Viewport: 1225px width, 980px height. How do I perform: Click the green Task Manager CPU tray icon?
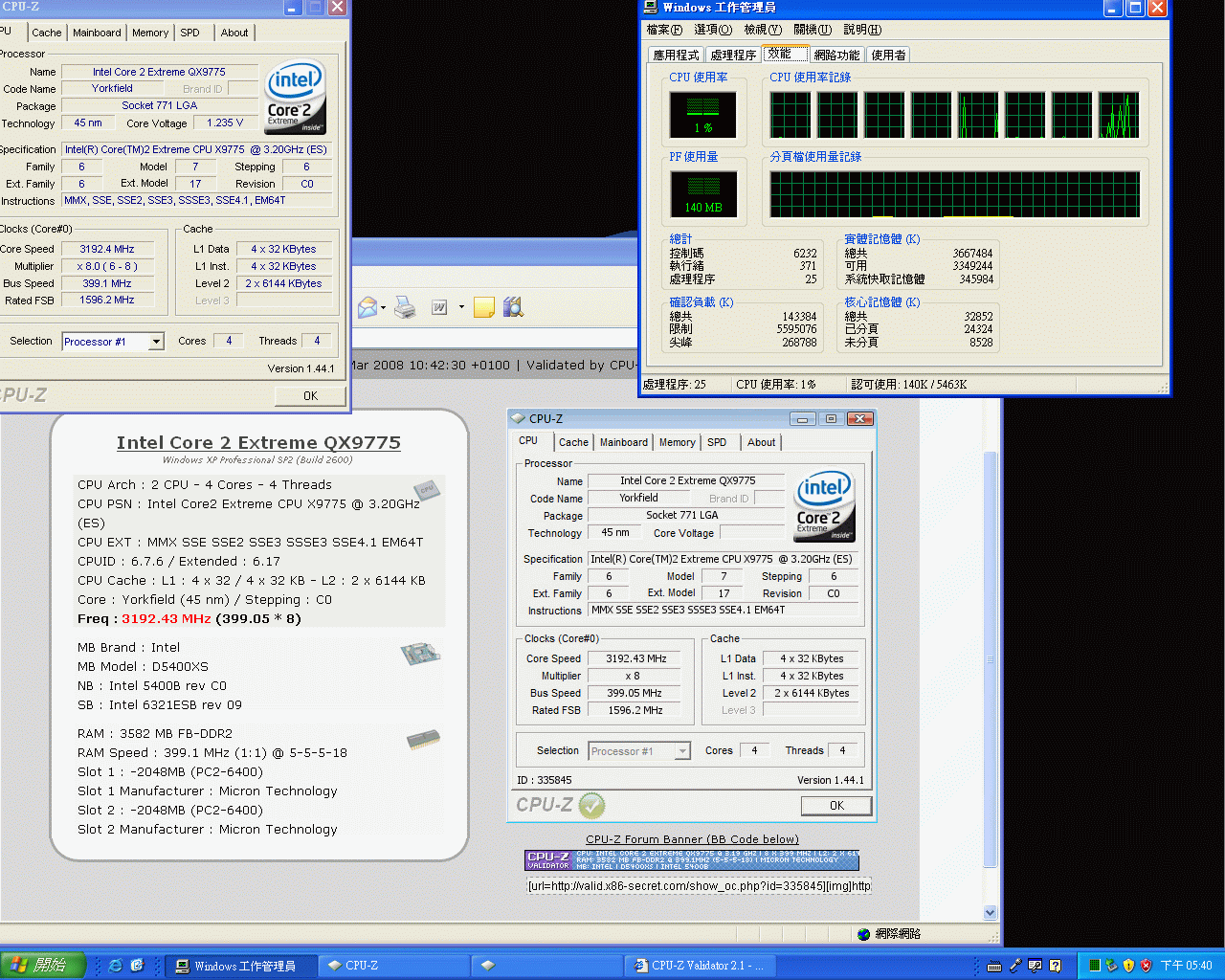point(1094,966)
